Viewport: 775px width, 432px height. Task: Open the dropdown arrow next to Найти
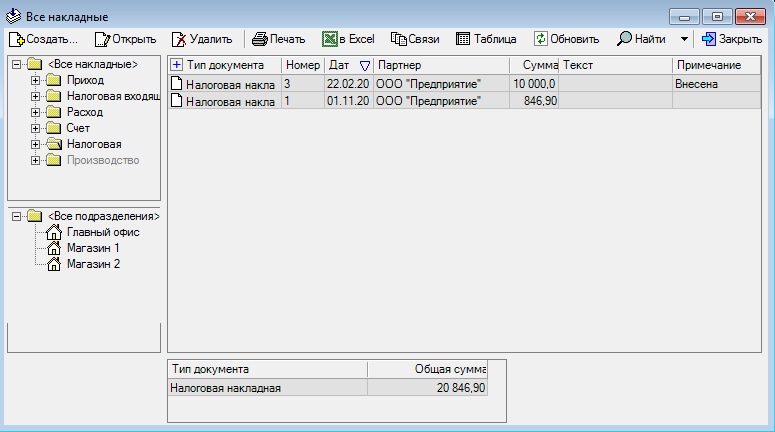(x=684, y=39)
